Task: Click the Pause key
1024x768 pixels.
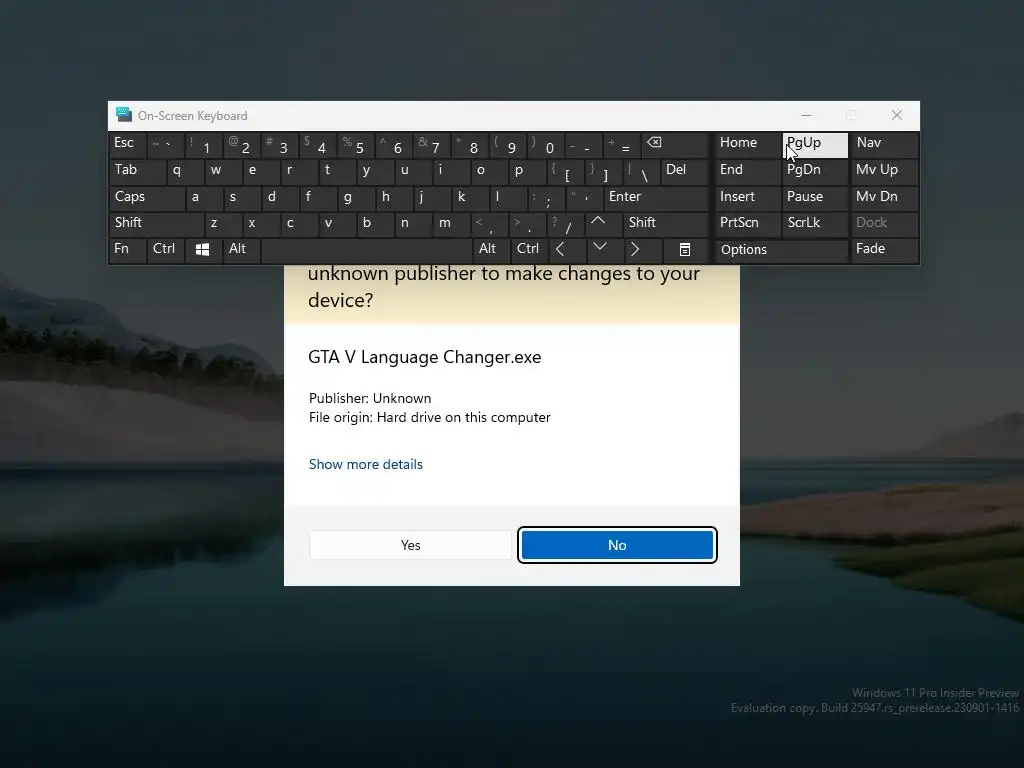Action: [815, 197]
